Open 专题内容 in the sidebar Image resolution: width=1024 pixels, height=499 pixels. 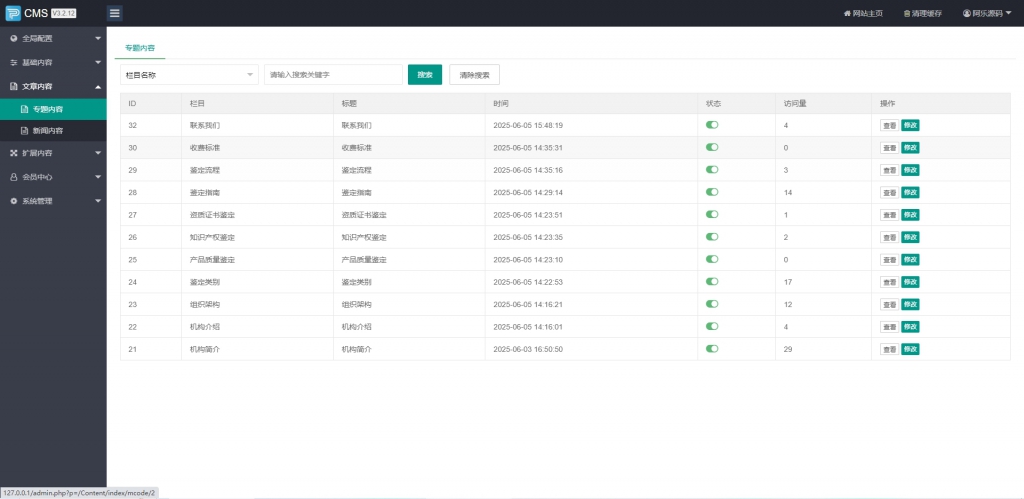(53, 109)
